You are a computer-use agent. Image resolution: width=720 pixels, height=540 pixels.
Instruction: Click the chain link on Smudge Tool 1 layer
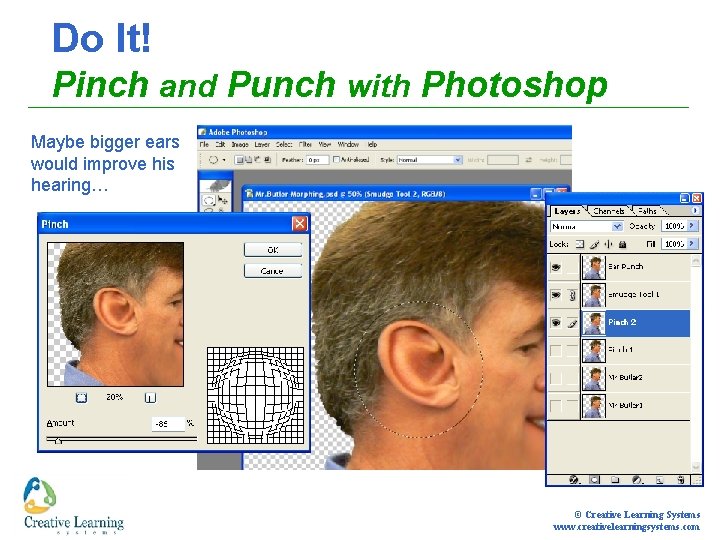pos(572,295)
